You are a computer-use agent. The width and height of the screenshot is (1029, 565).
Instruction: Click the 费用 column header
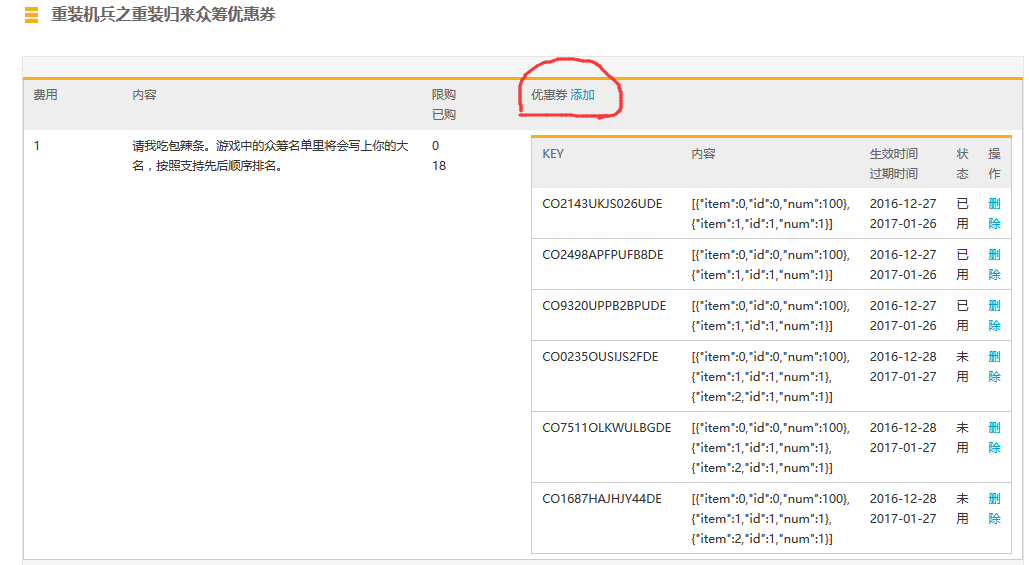coord(45,94)
